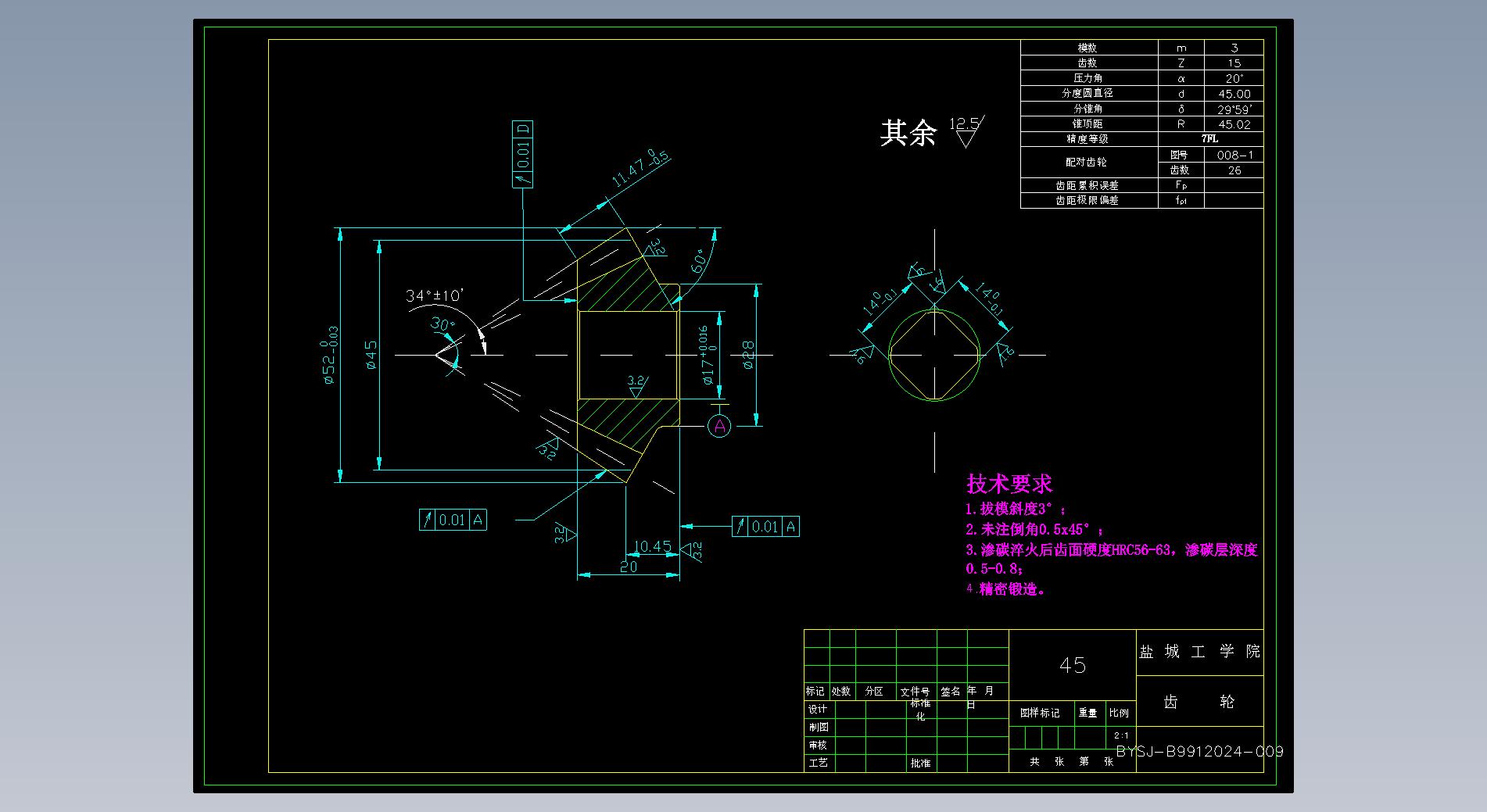Viewport: 1487px width, 812px height.
Task: Click the 签名 column header
Action: pyautogui.click(x=951, y=692)
